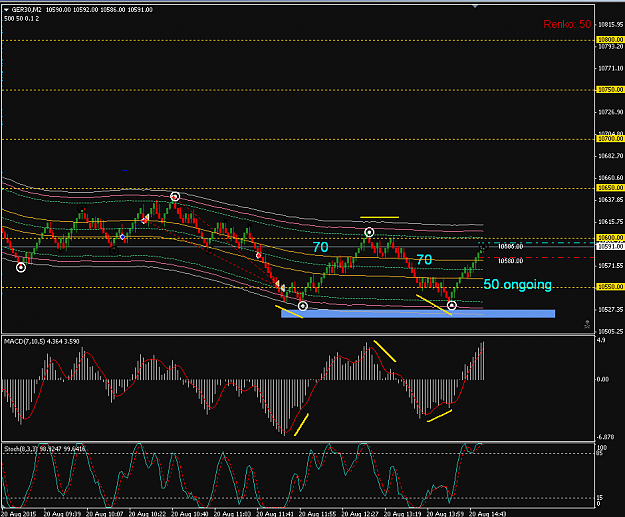Click the '20 Aug 11:55' time label

(318, 514)
